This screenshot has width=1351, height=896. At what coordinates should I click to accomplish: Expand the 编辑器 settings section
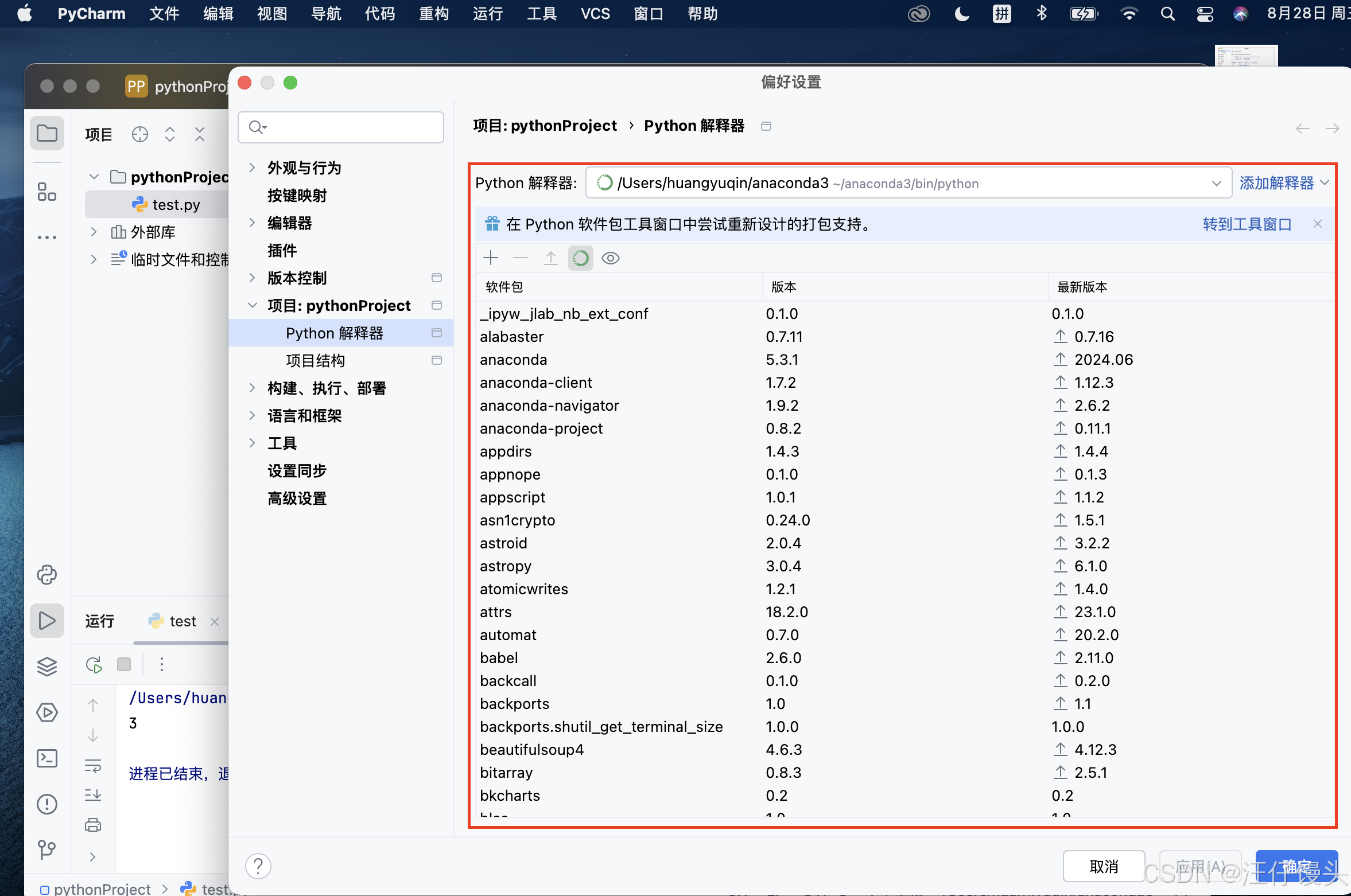[x=252, y=223]
